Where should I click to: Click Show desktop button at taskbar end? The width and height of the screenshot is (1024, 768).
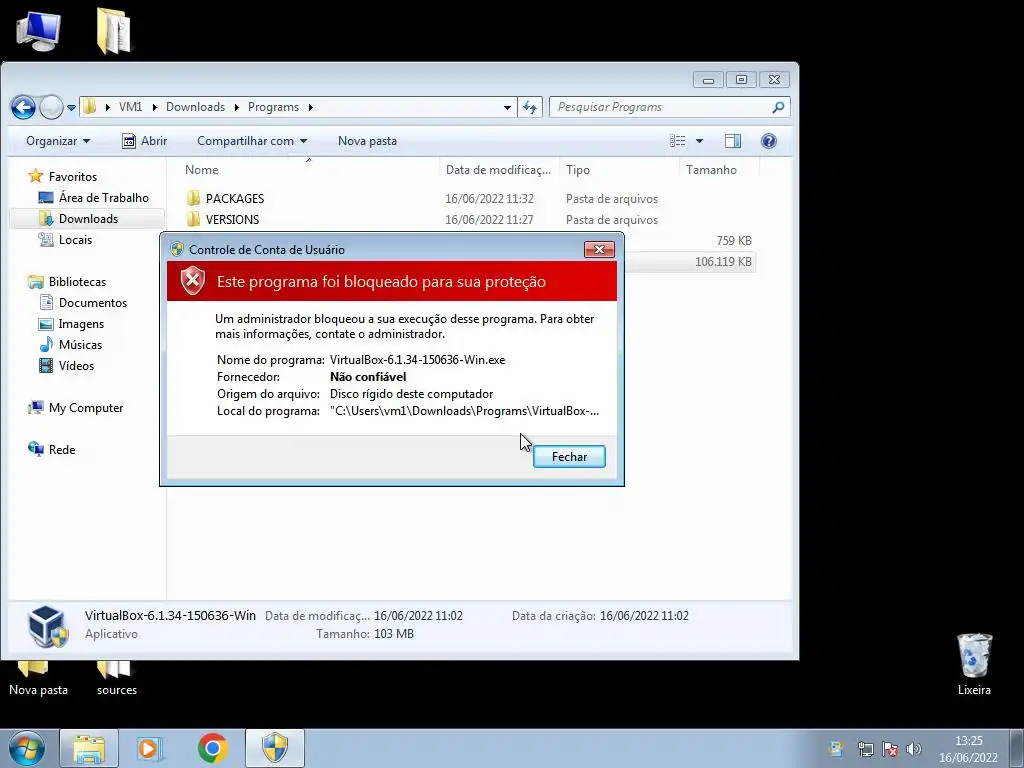[1017, 748]
